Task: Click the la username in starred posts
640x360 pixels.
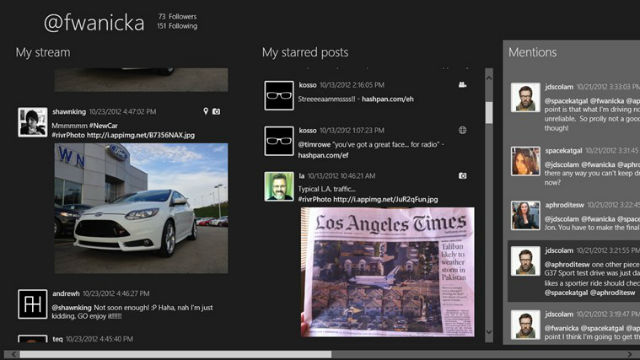Action: 302,176
